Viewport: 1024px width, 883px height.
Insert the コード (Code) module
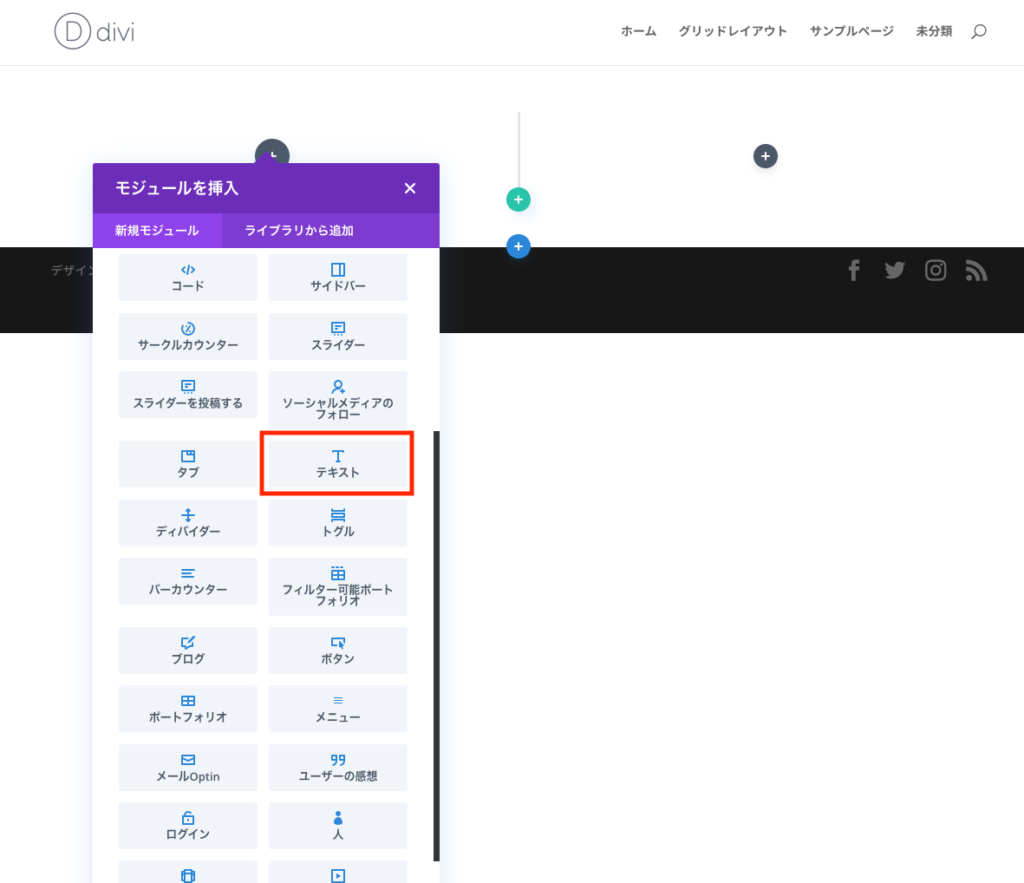188,277
